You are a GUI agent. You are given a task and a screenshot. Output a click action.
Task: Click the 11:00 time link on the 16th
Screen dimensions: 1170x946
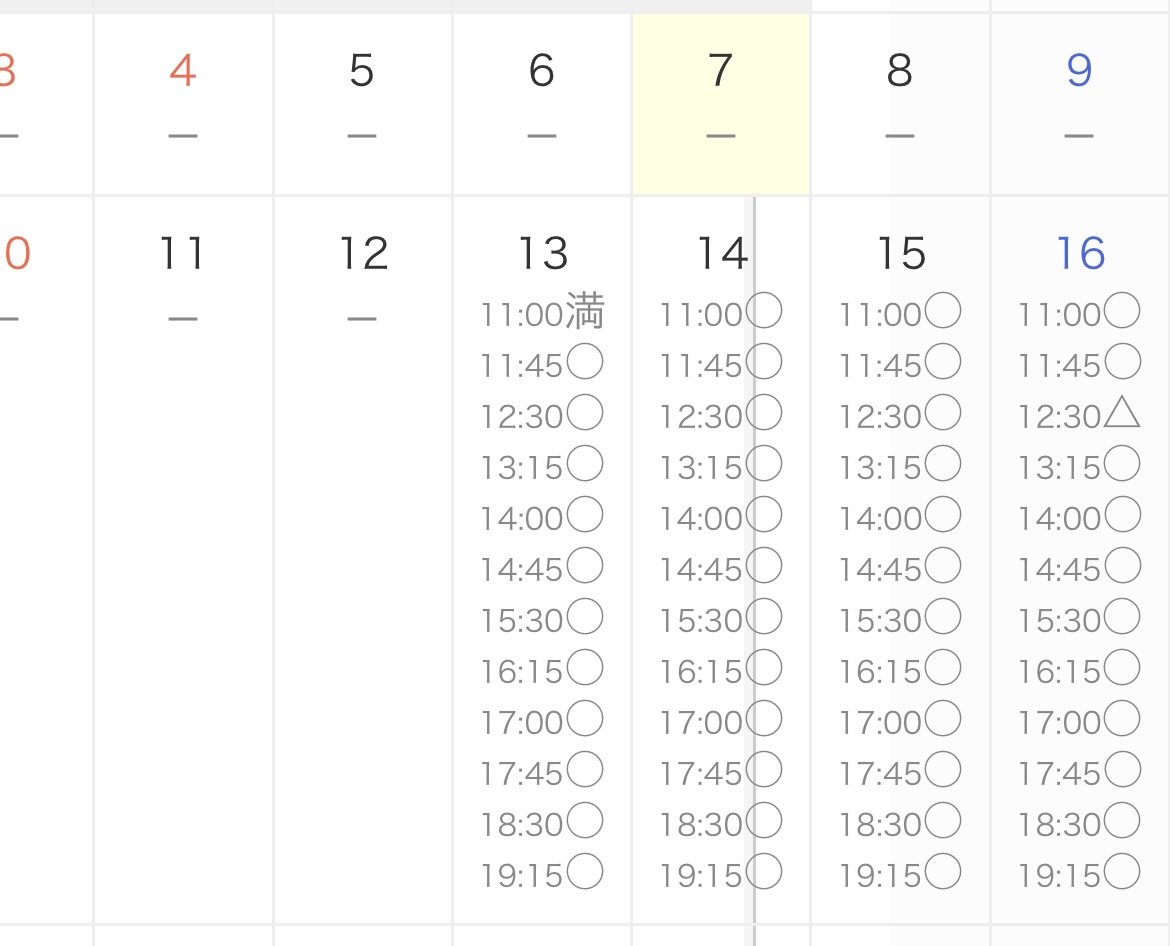[x=1060, y=315]
